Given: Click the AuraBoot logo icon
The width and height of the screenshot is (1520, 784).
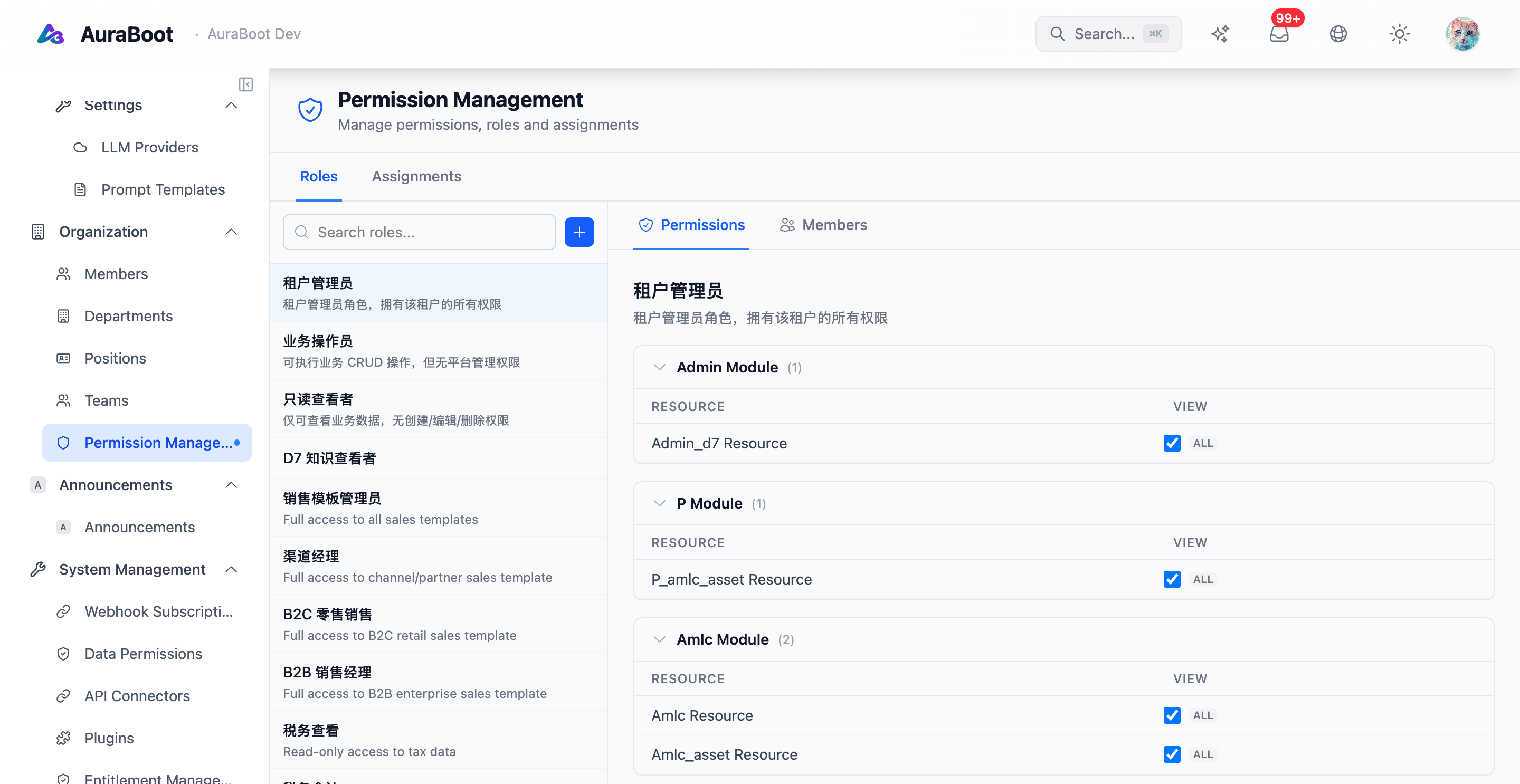Looking at the screenshot, I should point(51,34).
